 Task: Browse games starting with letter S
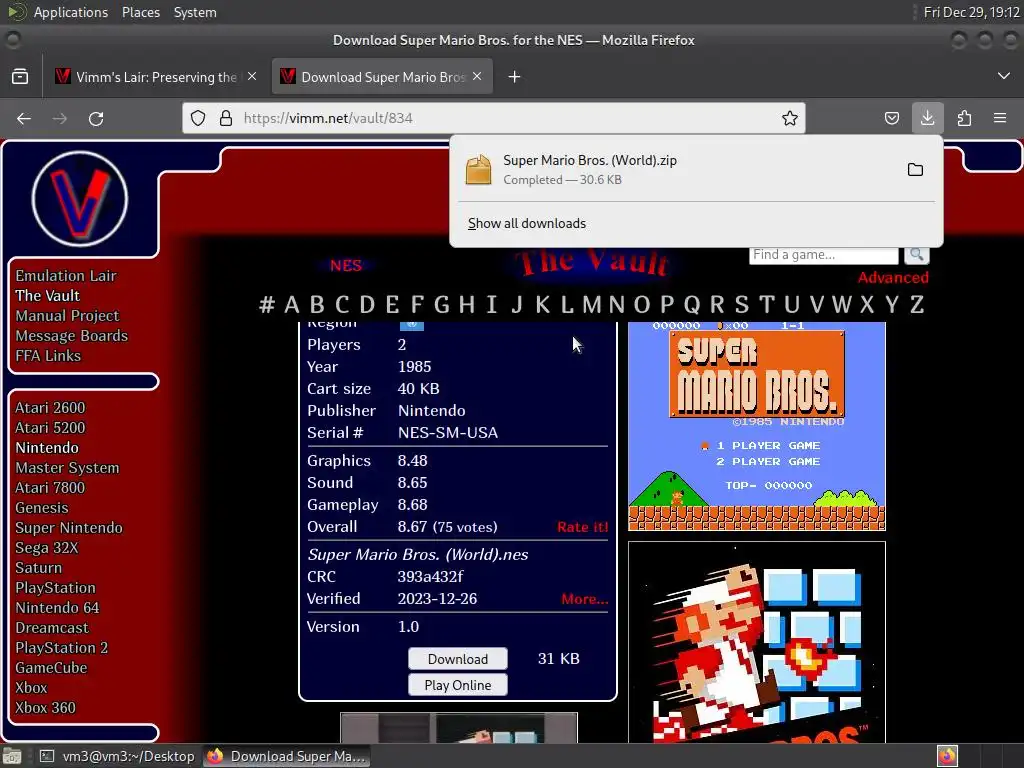point(741,305)
